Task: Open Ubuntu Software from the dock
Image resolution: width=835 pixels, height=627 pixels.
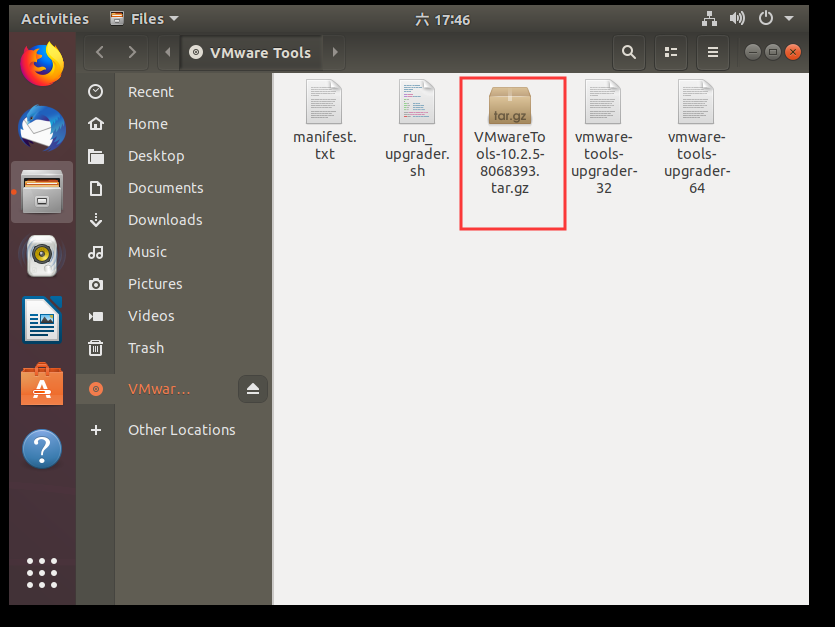Action: pyautogui.click(x=42, y=384)
